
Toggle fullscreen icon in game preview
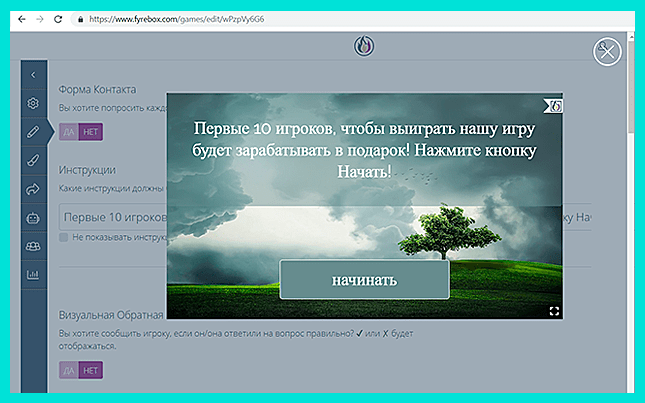click(x=554, y=311)
